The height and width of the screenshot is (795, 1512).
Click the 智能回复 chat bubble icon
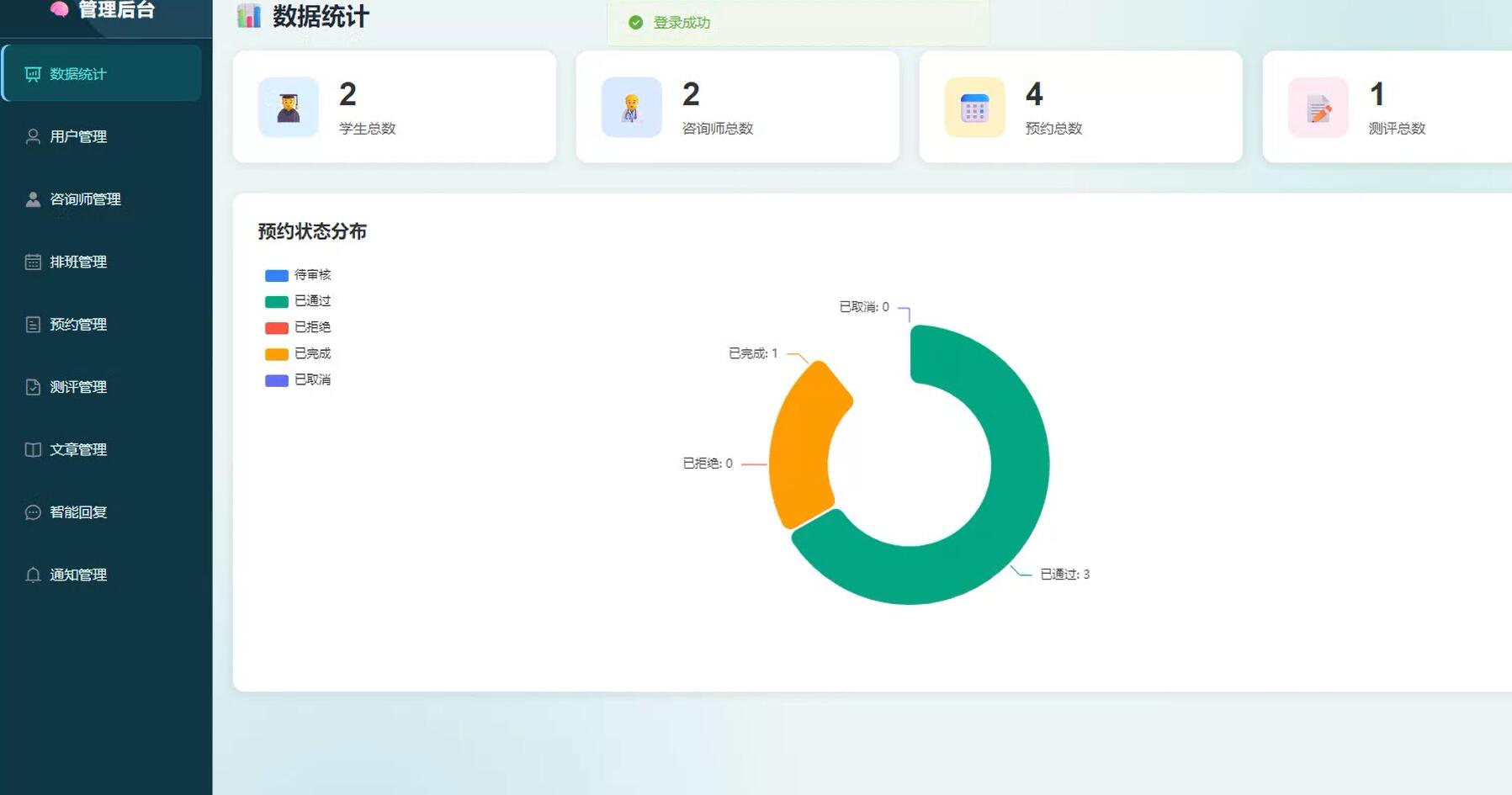click(33, 512)
